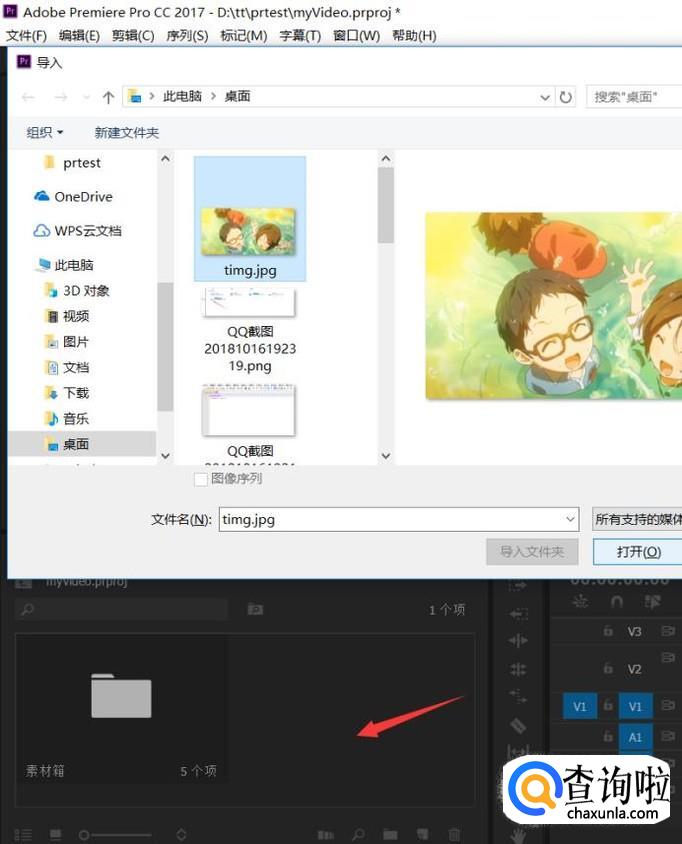The width and height of the screenshot is (682, 844).
Task: Open the 字幕(T) menu
Action: point(300,36)
